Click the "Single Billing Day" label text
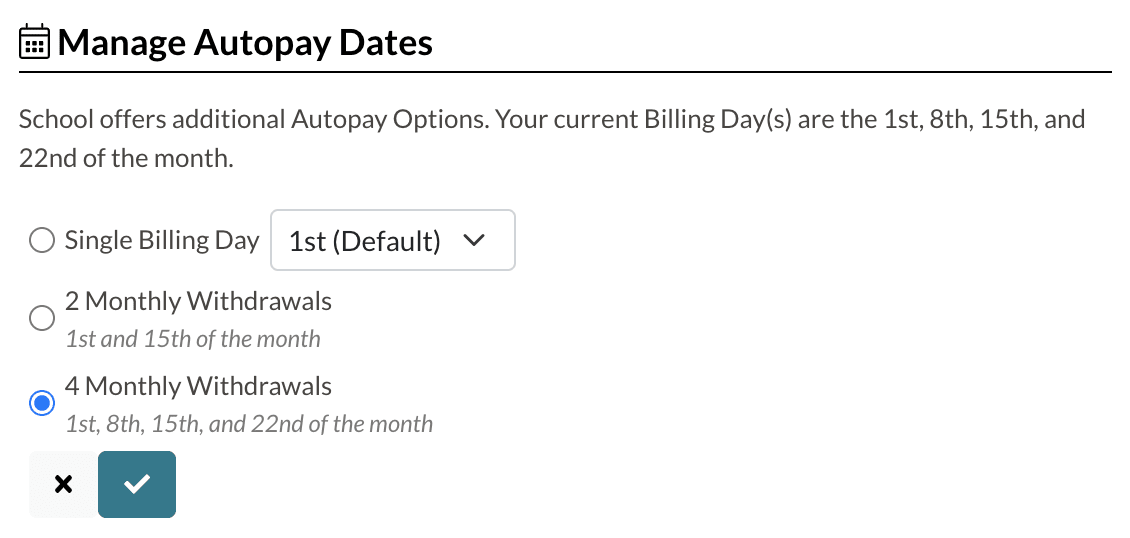Screen dimensions: 1130x538 point(162,241)
